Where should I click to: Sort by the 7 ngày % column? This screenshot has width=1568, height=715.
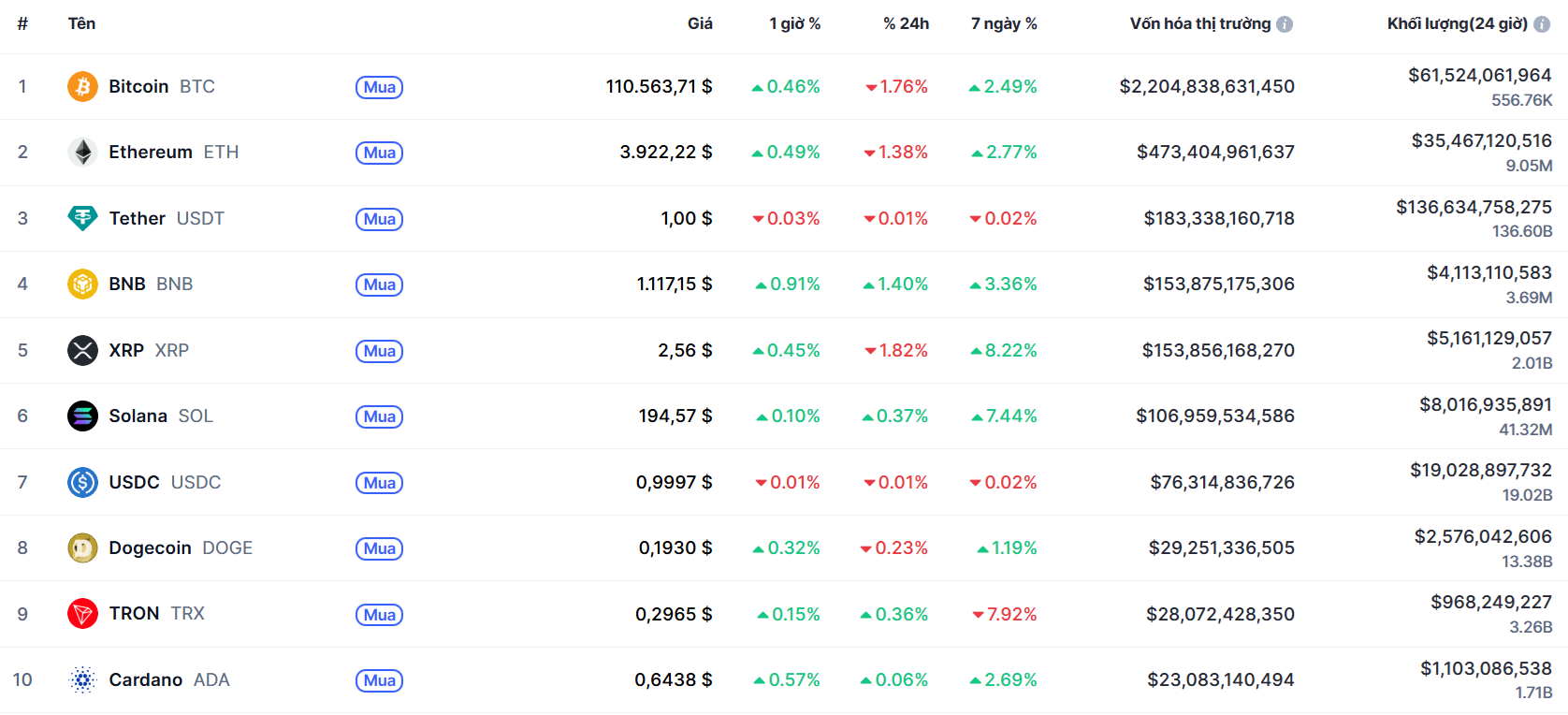pos(1004,23)
